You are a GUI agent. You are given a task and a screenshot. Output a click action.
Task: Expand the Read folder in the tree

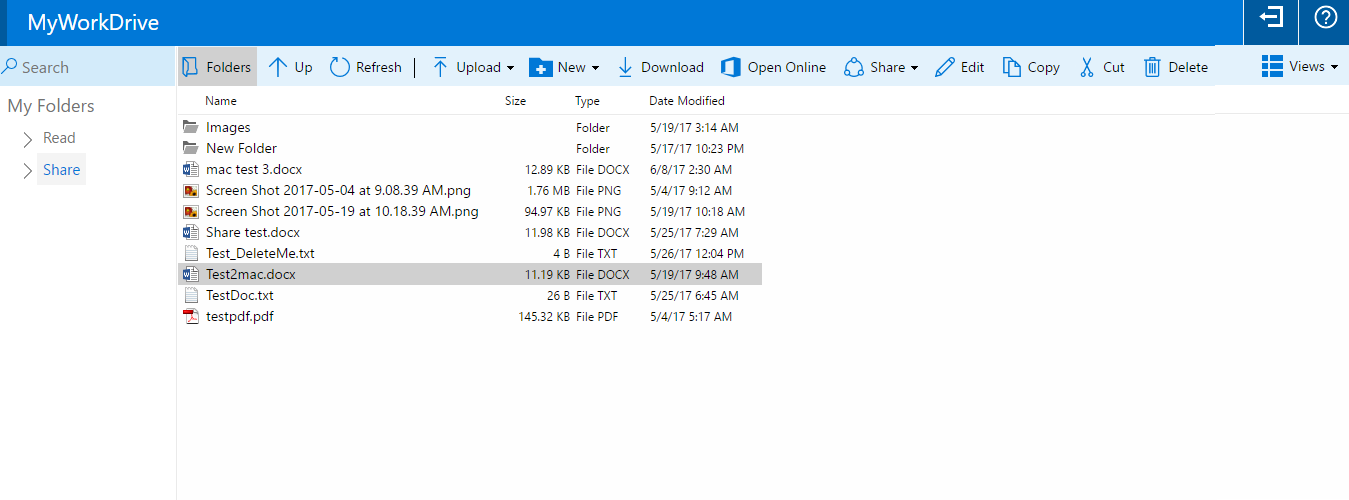point(28,139)
